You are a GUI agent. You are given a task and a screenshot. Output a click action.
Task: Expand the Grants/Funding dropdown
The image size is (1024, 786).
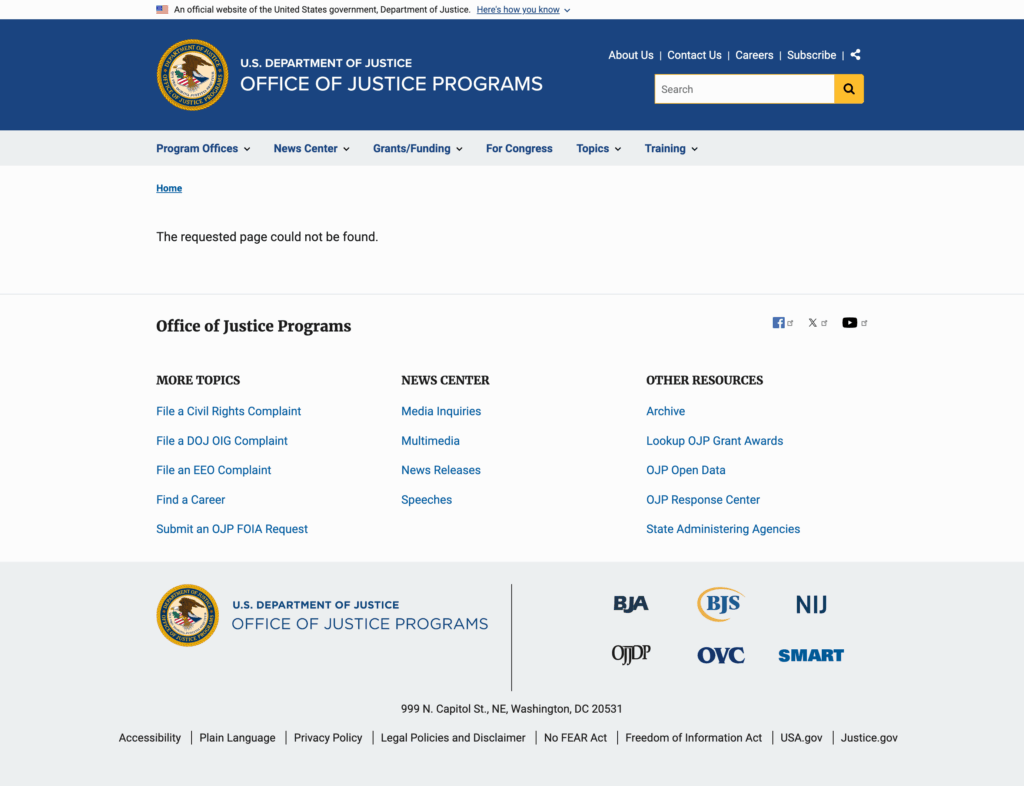pos(417,148)
